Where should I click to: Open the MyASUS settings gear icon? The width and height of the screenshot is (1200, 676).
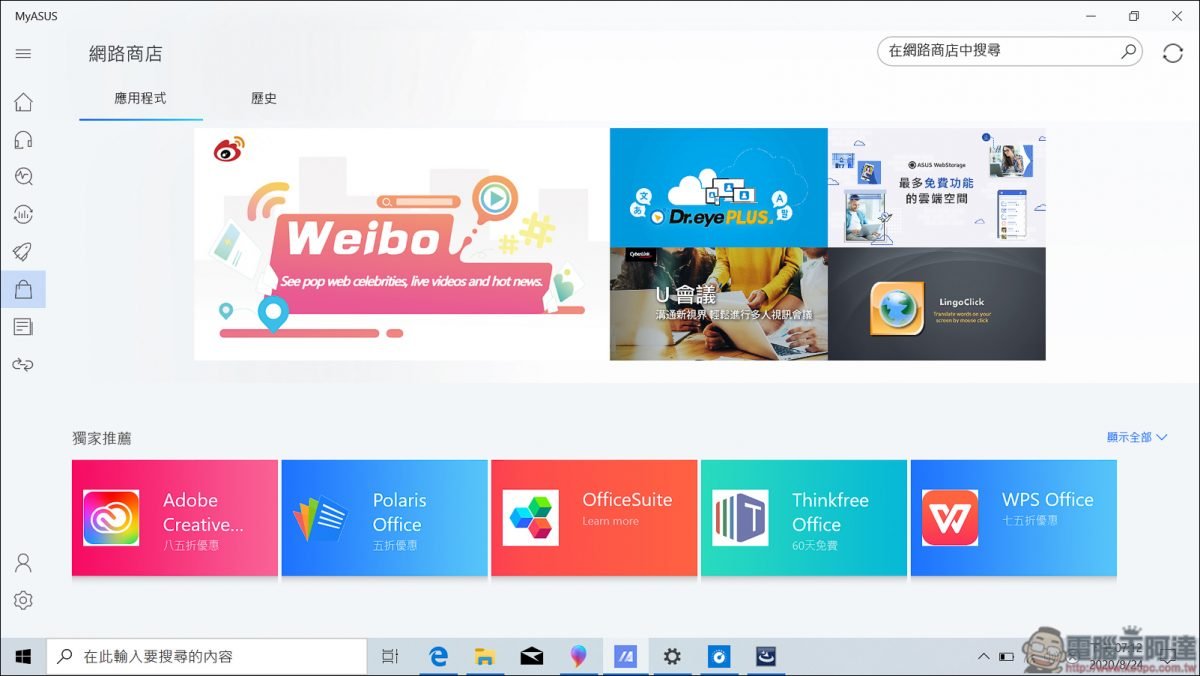pyautogui.click(x=23, y=600)
